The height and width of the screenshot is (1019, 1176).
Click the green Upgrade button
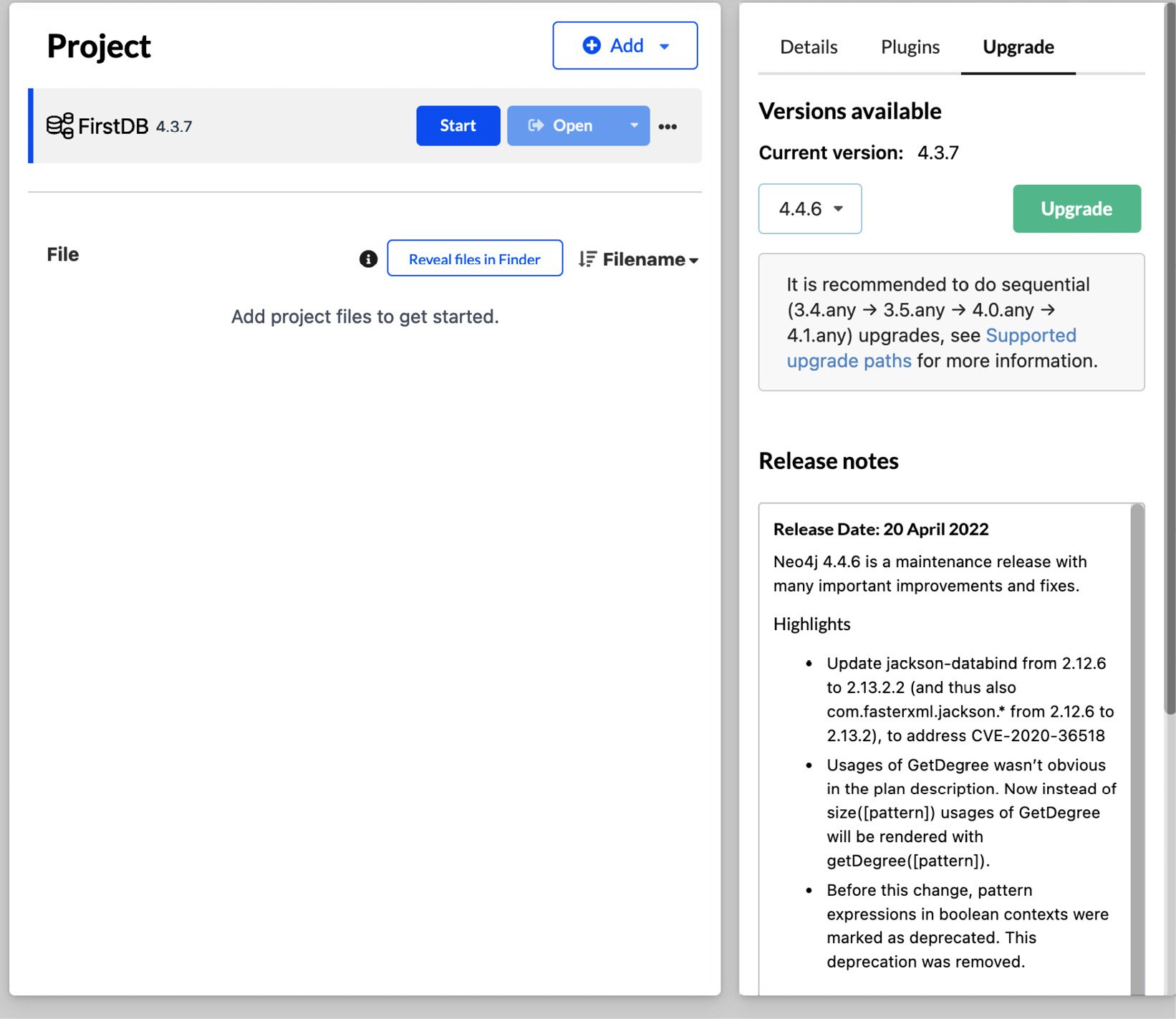click(x=1076, y=208)
